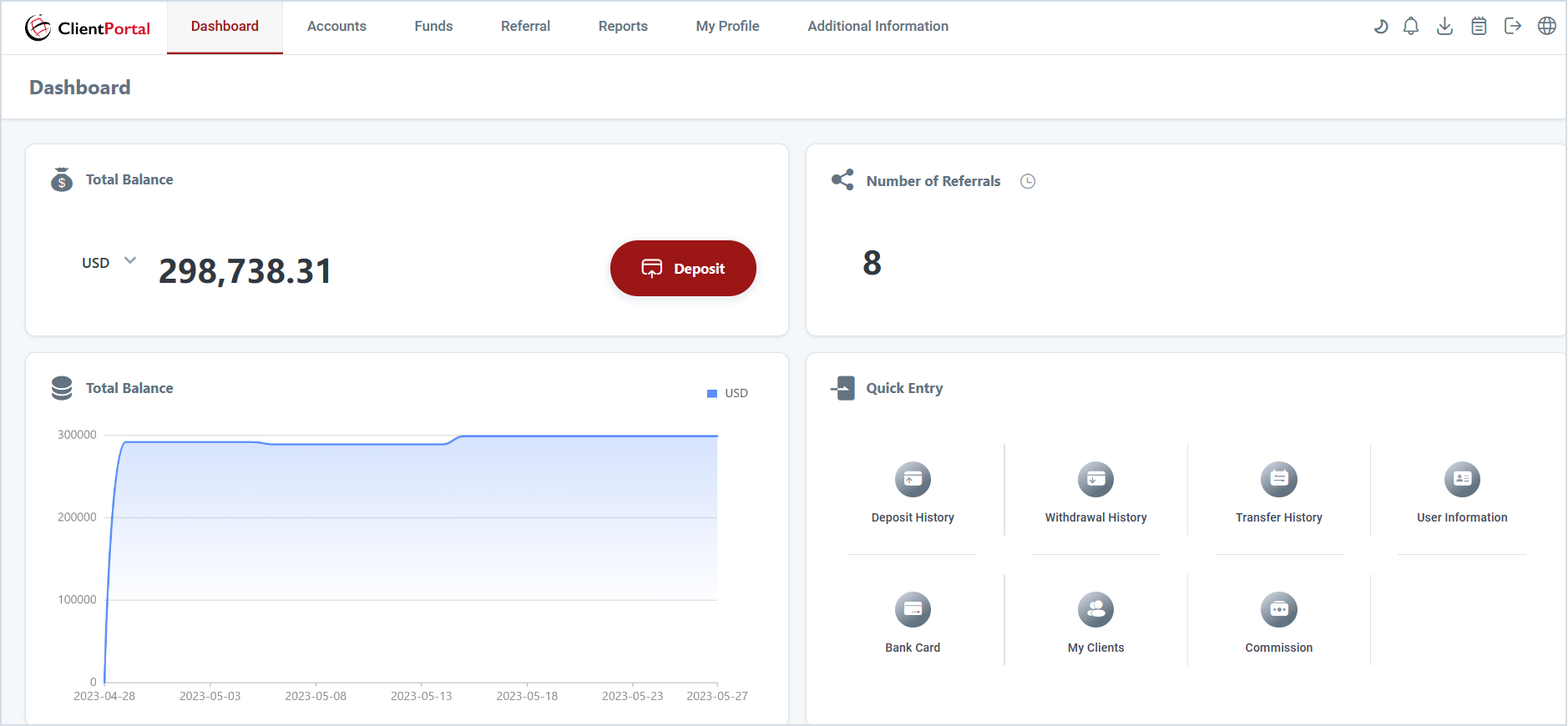
Task: Open Commission quick entry
Action: tap(1279, 623)
